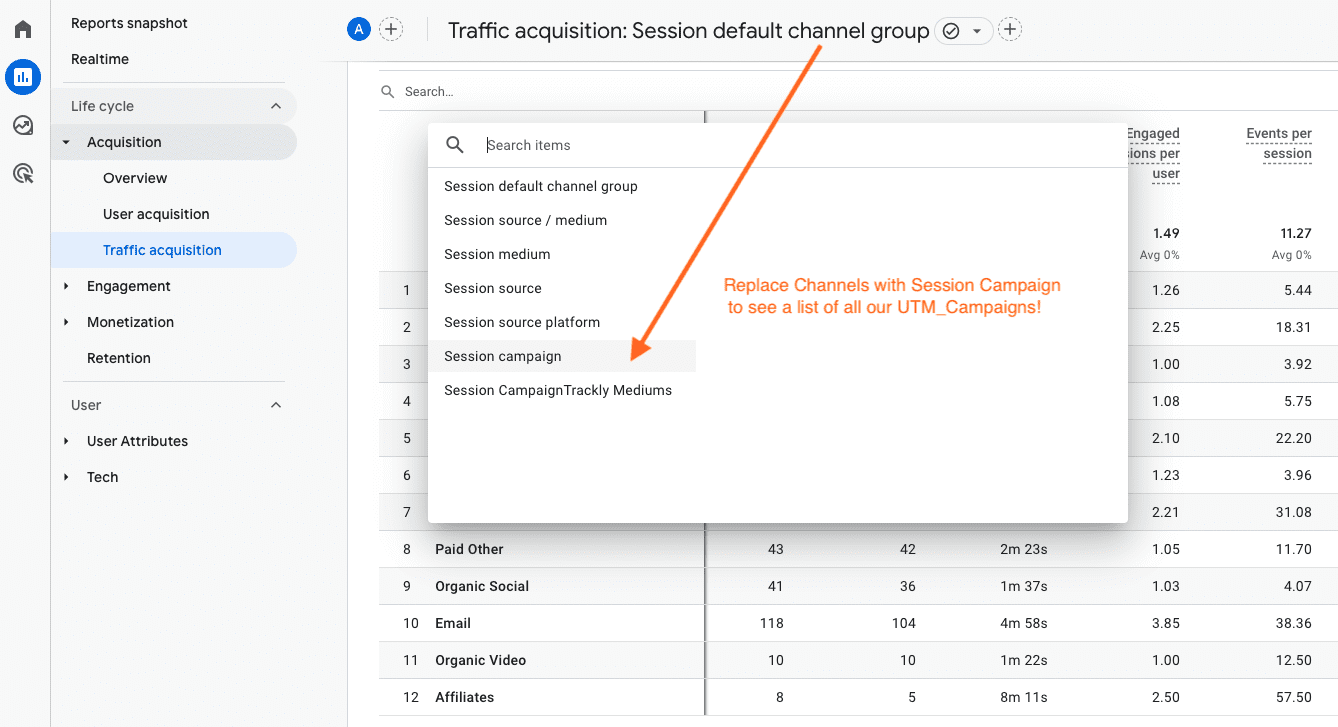Expand the Monetization menu item
Image resolution: width=1338 pixels, height=727 pixels.
[130, 322]
